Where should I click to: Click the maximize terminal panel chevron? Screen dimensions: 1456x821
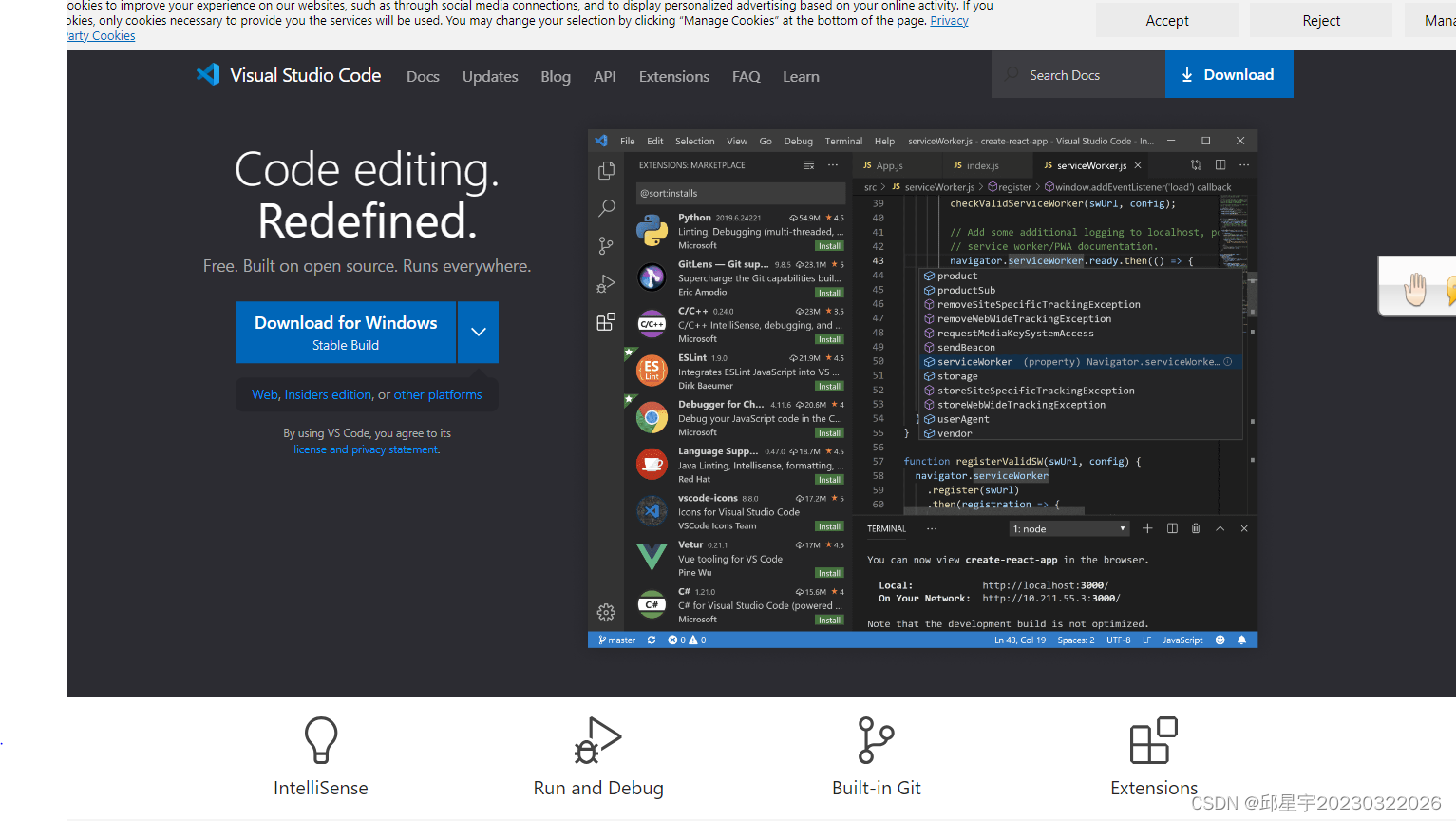(1220, 529)
